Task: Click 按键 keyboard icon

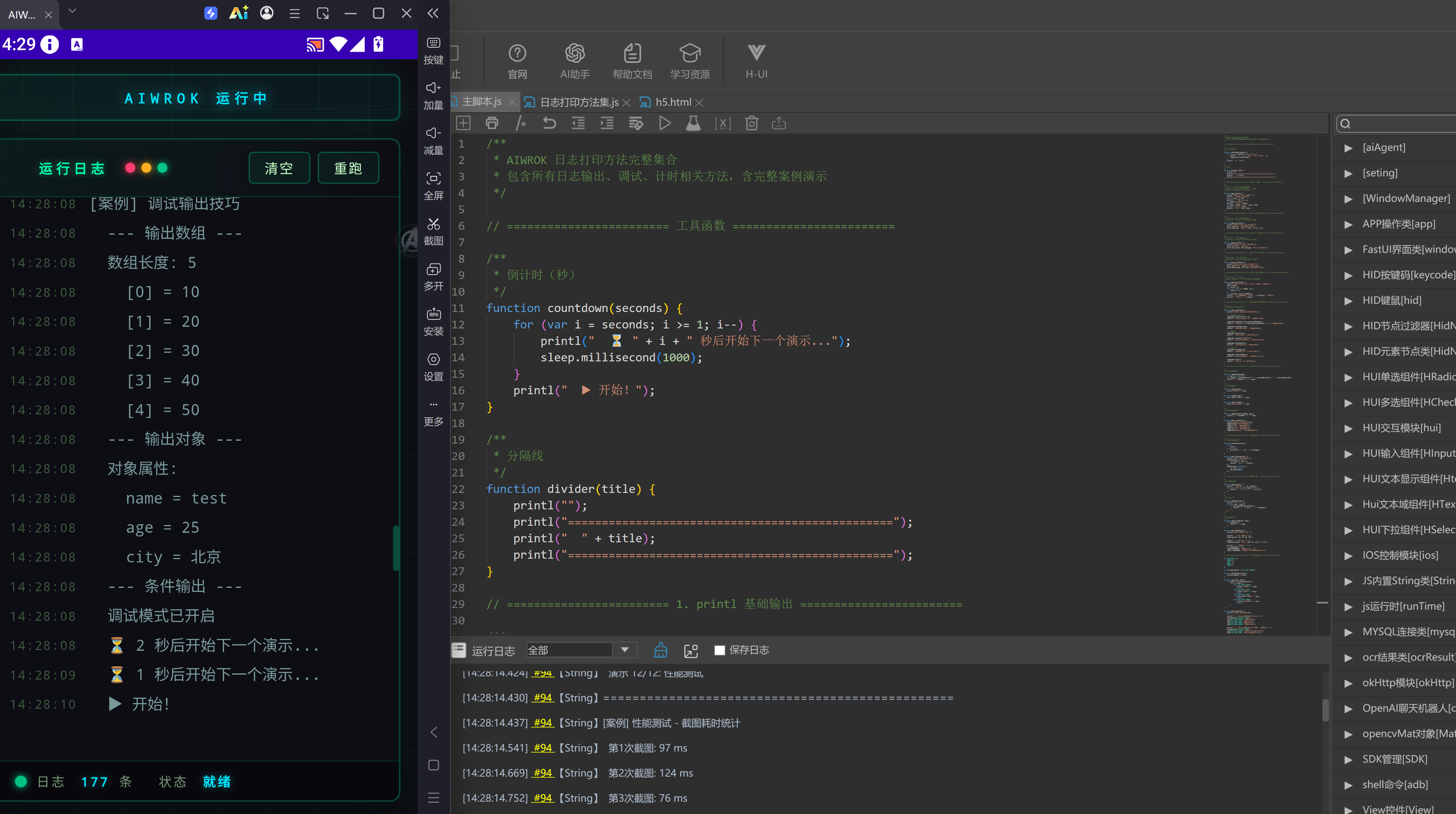Action: tap(434, 51)
